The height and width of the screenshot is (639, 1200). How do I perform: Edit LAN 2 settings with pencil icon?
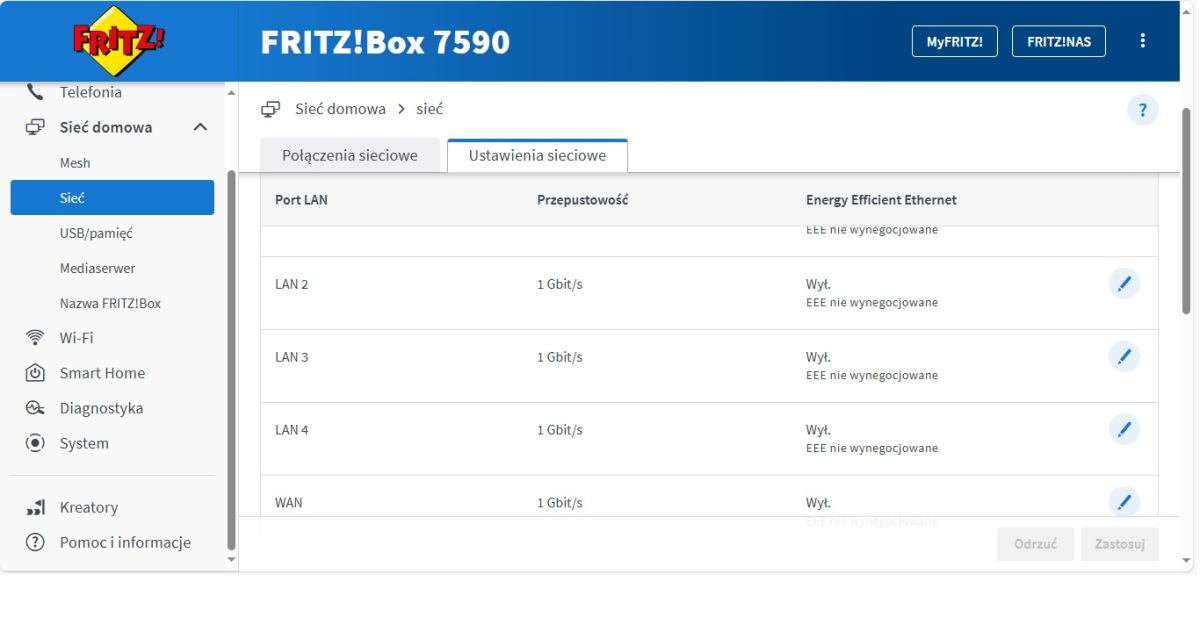point(1124,284)
